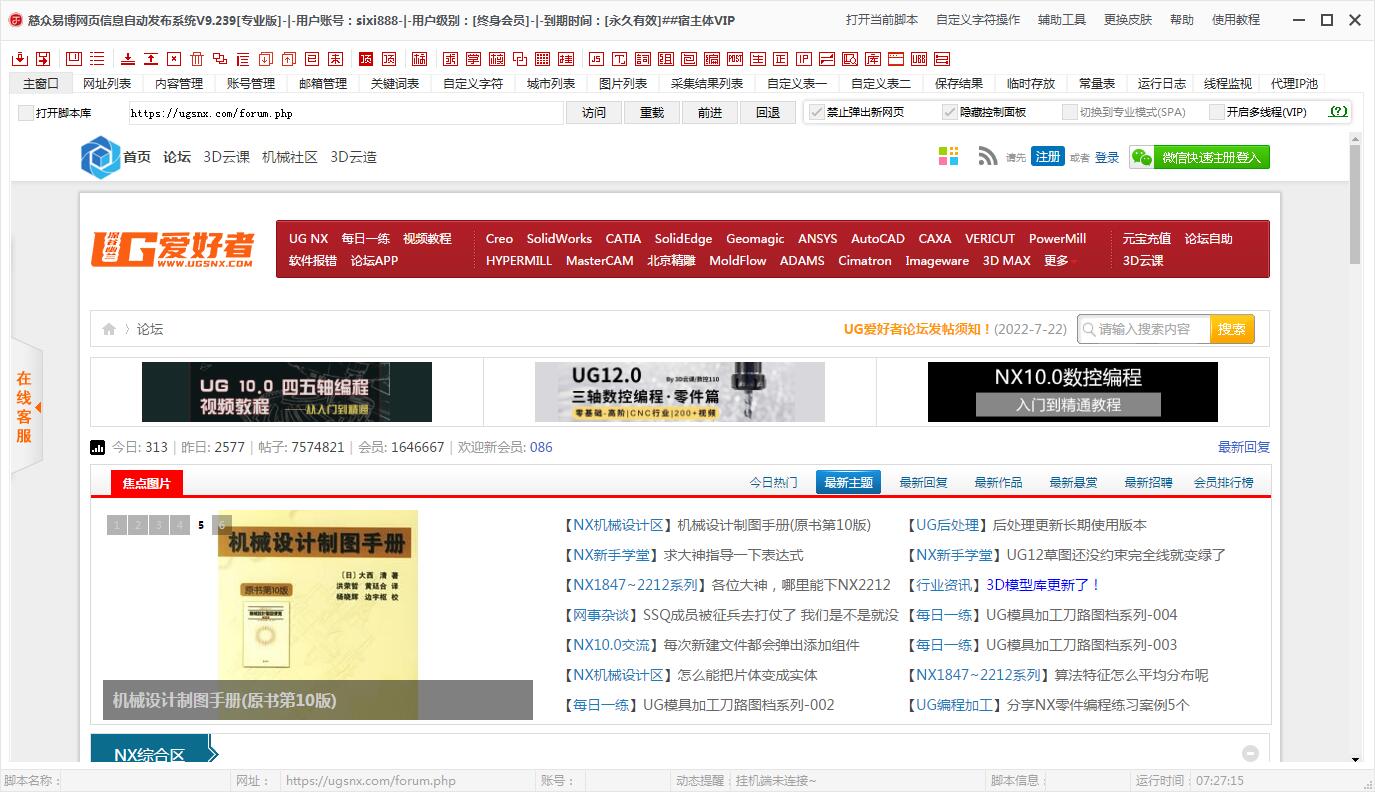1375x792 pixels.
Task: Click the 末 toolbar icon
Action: click(x=336, y=59)
